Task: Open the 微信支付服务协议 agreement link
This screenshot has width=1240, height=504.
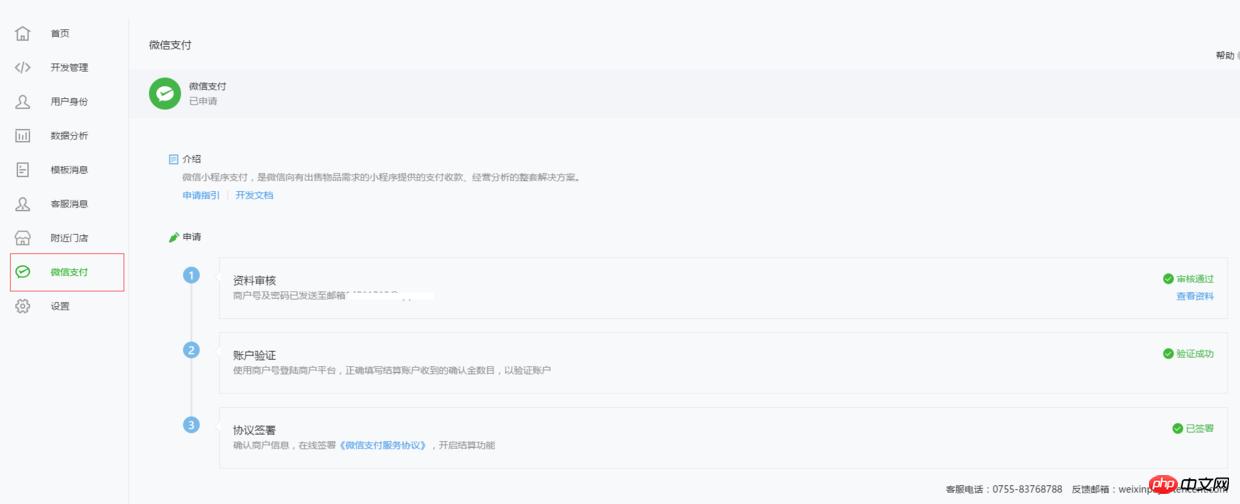Action: coord(385,445)
